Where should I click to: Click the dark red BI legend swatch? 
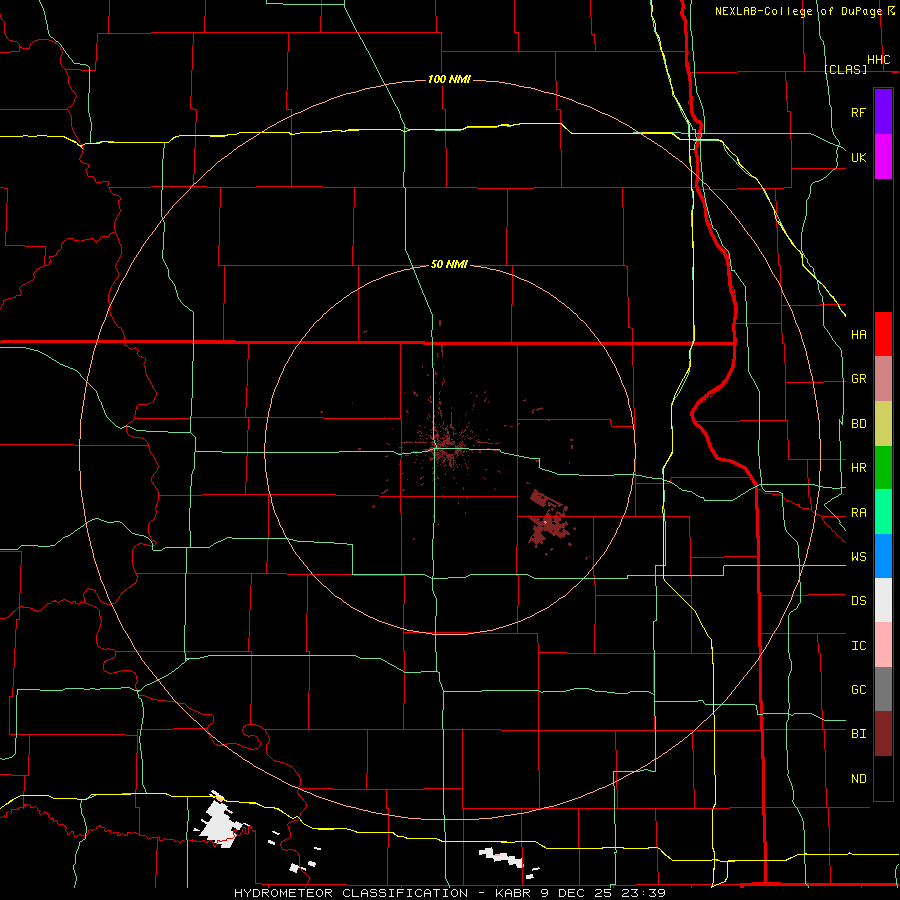[883, 734]
